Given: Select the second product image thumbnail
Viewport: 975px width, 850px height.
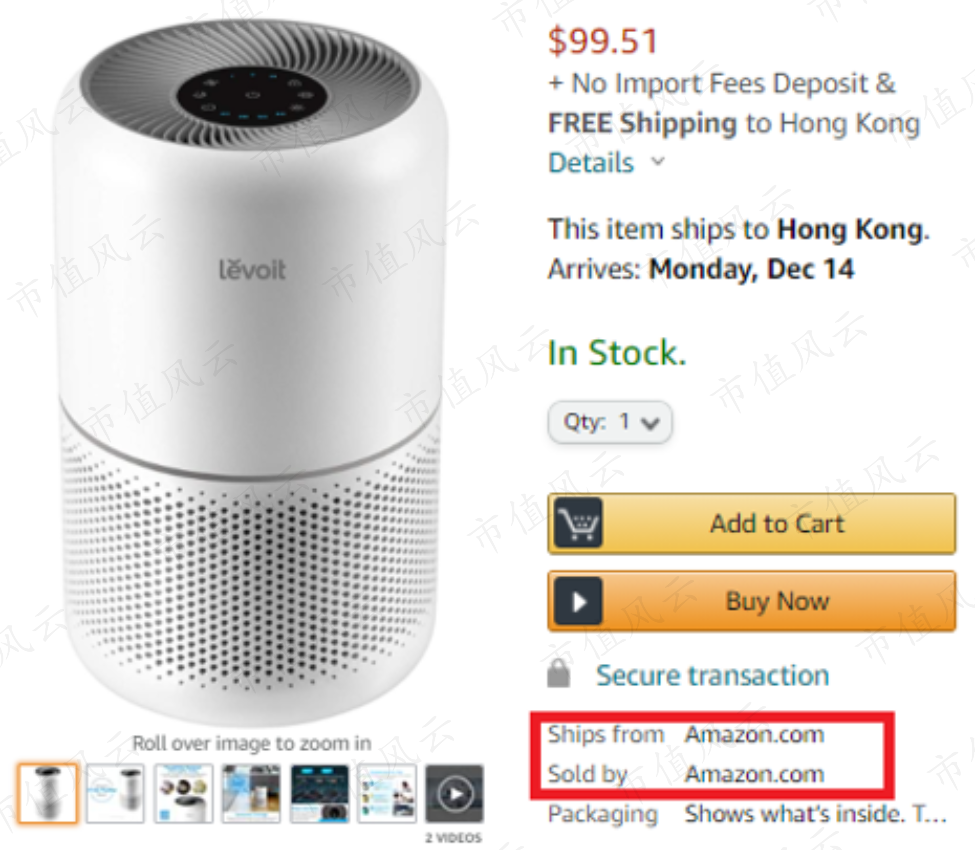Looking at the screenshot, I should (x=115, y=794).
